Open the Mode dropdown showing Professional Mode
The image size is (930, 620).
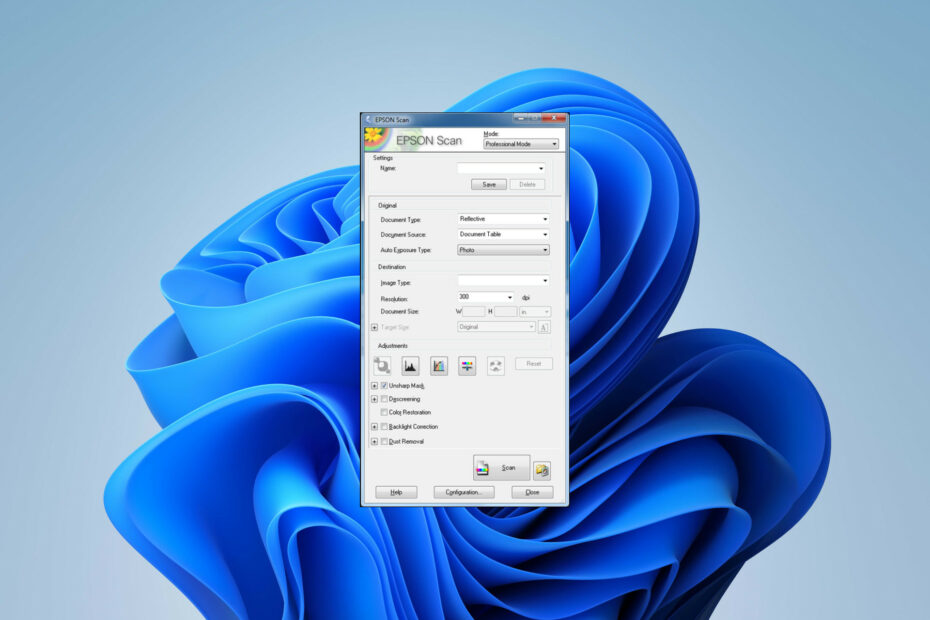click(x=521, y=144)
